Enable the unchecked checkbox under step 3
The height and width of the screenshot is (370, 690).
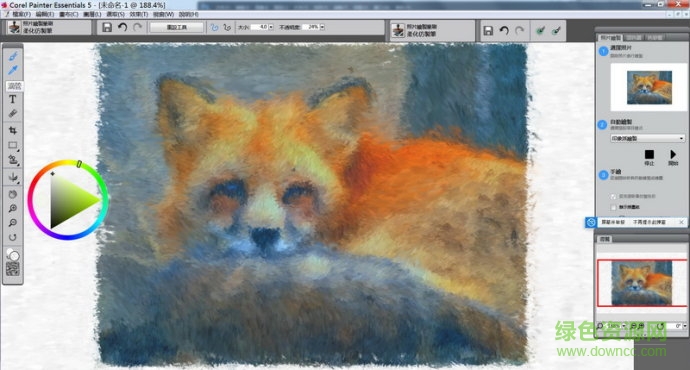[x=613, y=207]
